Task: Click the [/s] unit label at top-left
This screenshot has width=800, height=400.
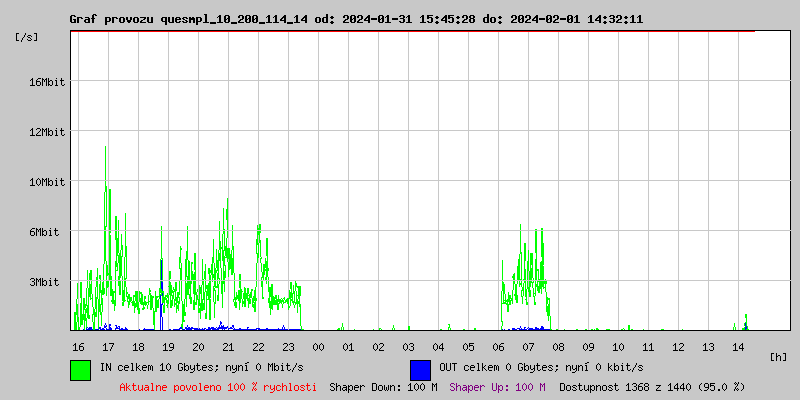Action: click(27, 37)
